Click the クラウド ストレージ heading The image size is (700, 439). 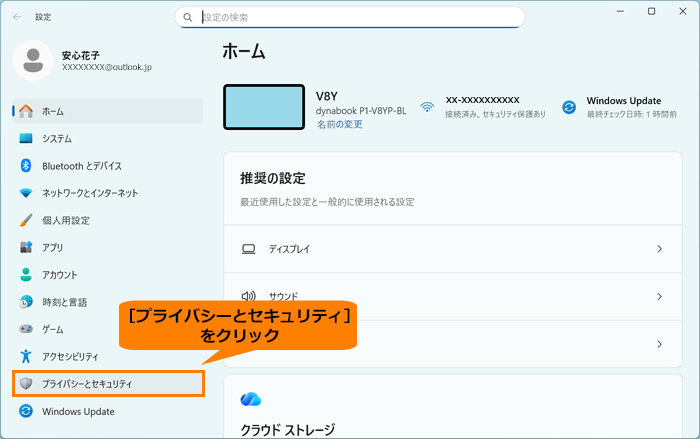pyautogui.click(x=288, y=430)
